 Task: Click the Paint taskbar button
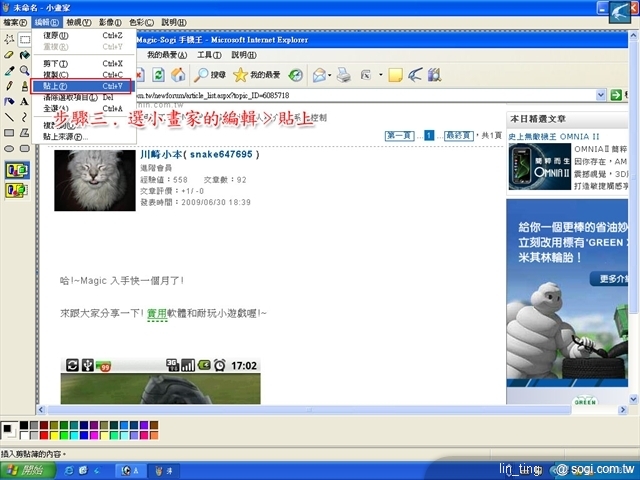162,471
